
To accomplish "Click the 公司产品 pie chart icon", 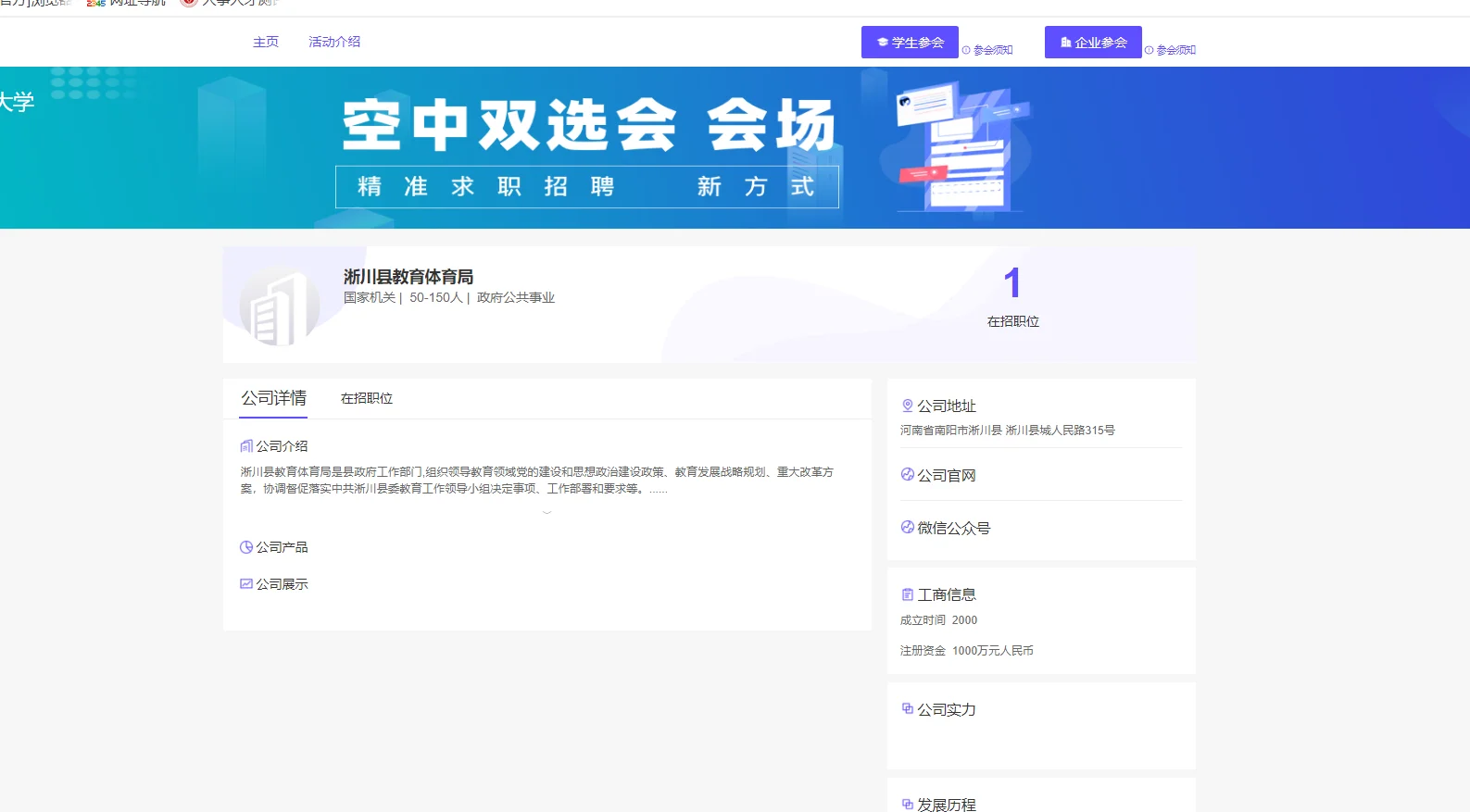I will (246, 547).
